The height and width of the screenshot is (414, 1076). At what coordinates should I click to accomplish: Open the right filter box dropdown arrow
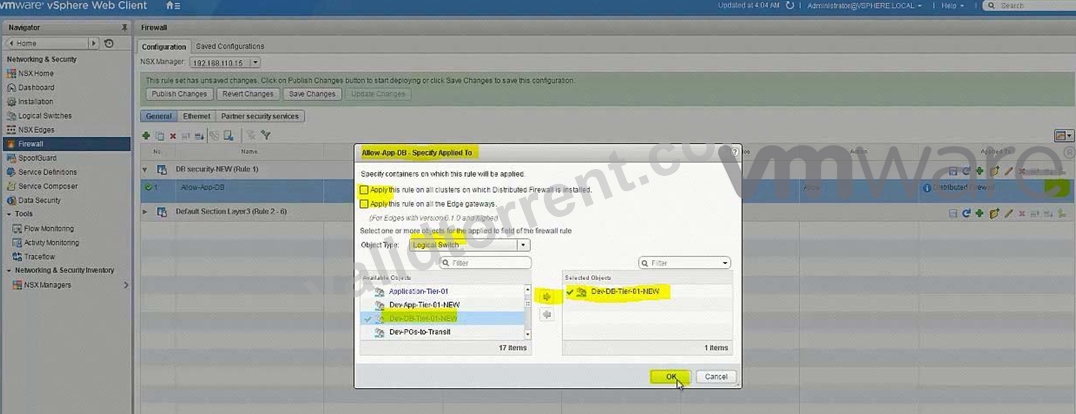pyautogui.click(x=725, y=263)
